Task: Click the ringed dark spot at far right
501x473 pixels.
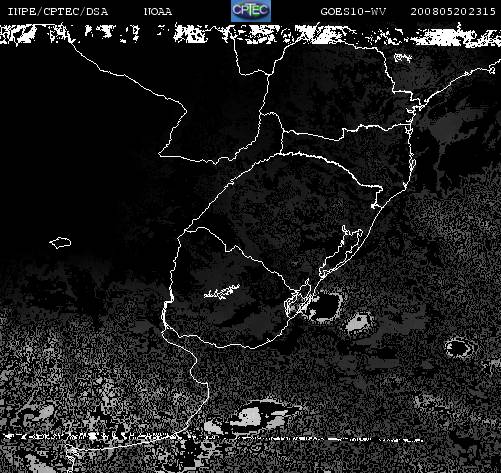Action: [459, 348]
